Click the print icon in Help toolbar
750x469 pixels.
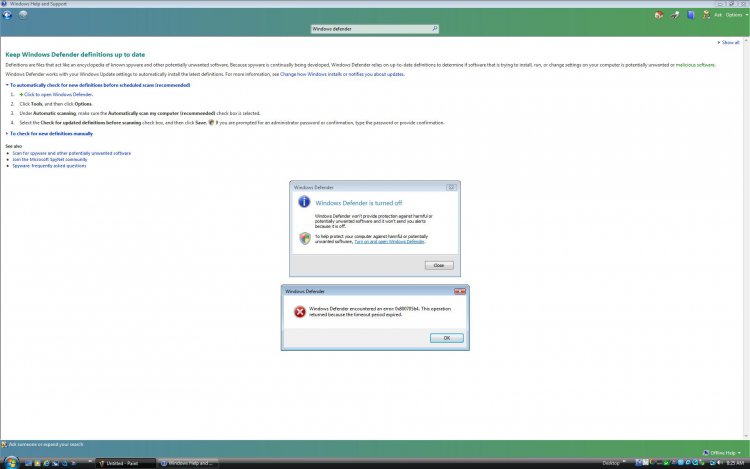pos(675,15)
